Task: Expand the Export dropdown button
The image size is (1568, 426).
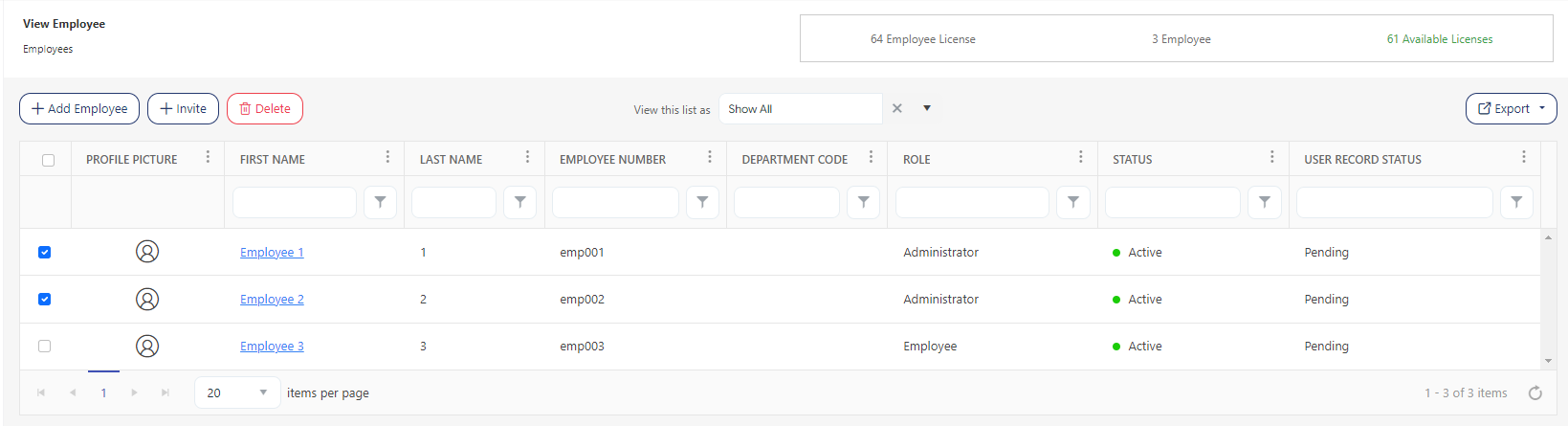Action: point(1511,109)
